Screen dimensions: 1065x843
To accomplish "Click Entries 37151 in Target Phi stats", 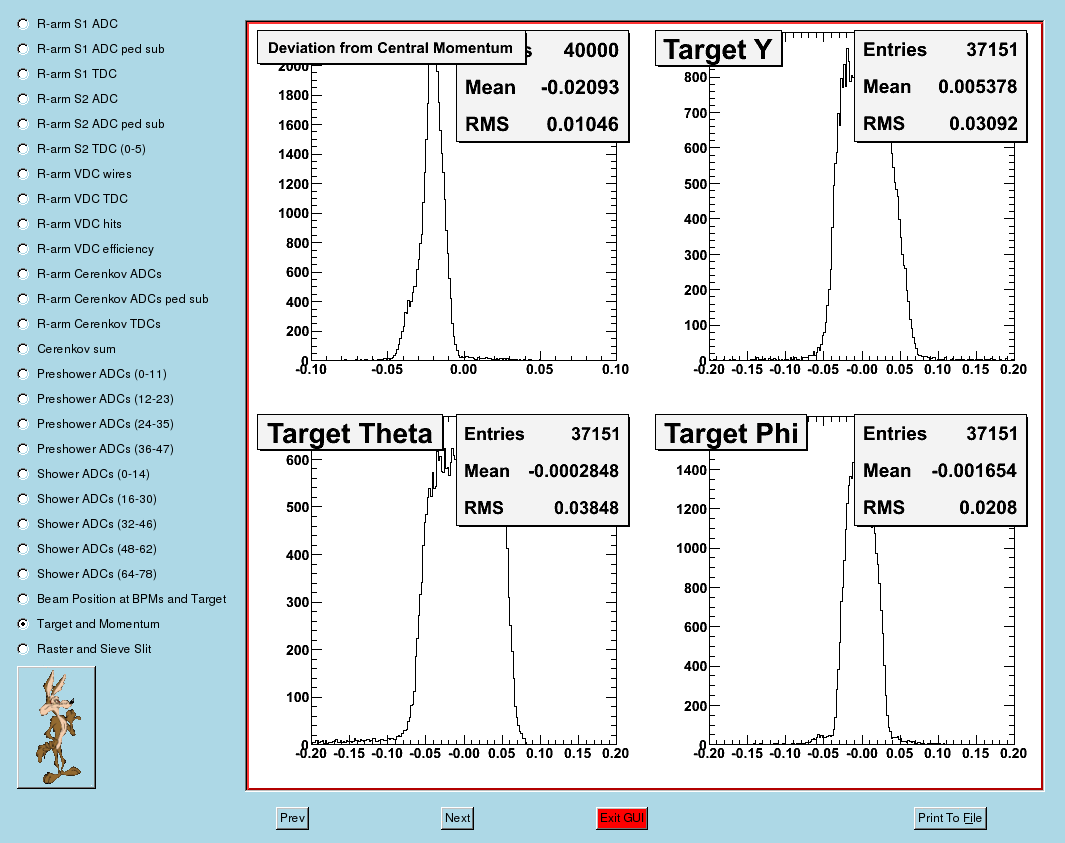I will [x=940, y=434].
